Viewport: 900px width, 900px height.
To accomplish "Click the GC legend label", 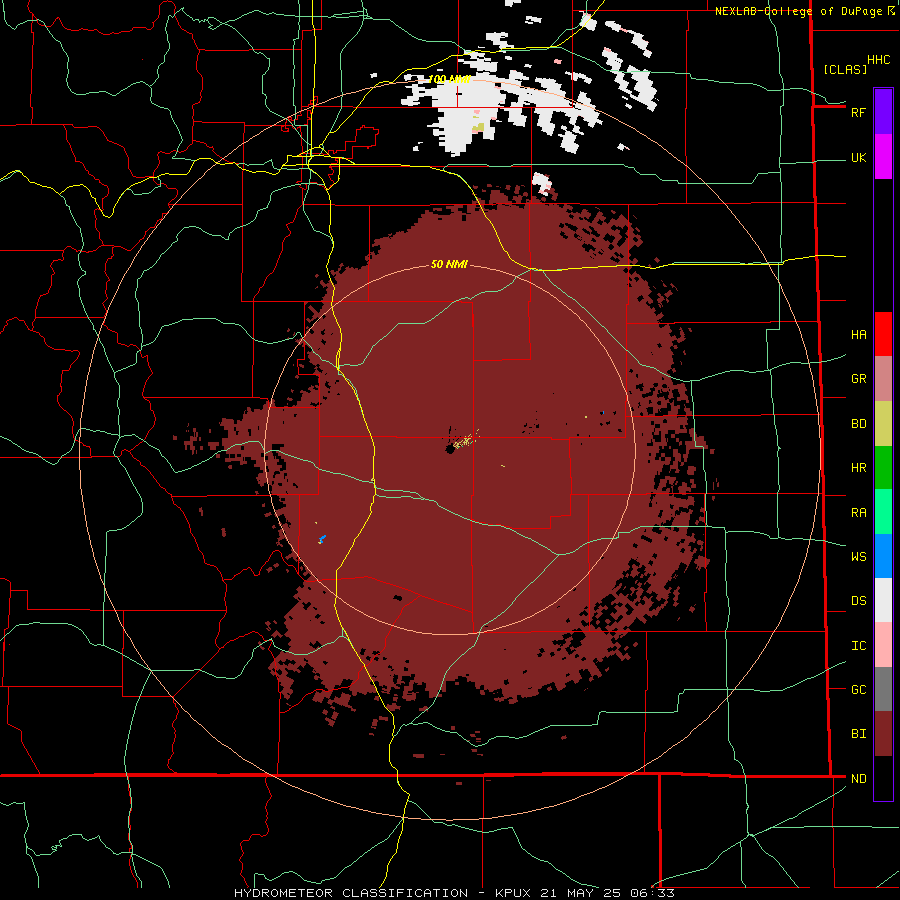I will coord(858,690).
